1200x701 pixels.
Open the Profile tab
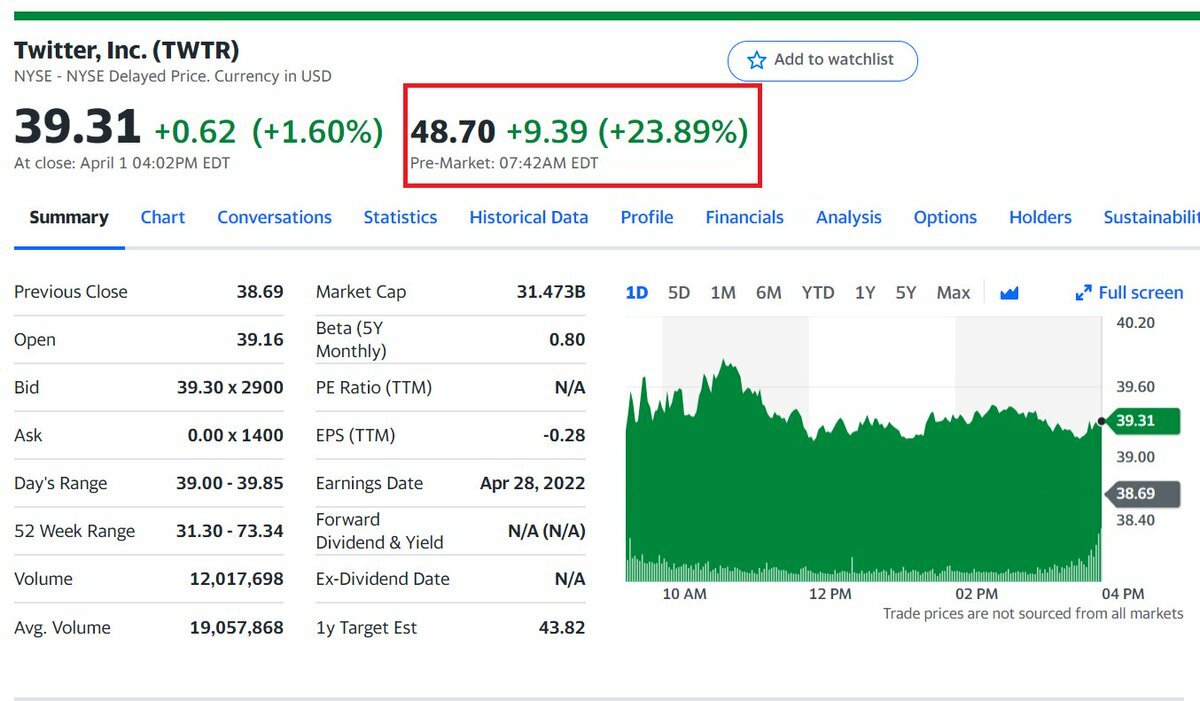coord(646,217)
